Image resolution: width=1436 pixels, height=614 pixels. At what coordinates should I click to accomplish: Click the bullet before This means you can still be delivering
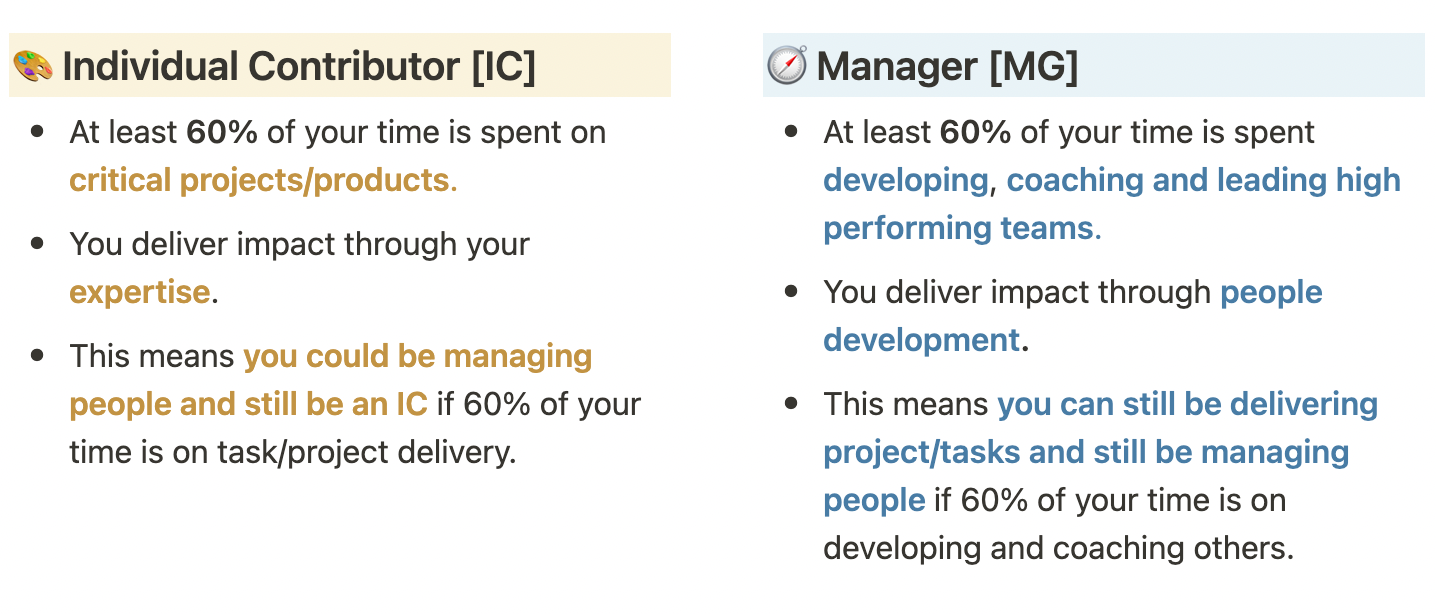pyautogui.click(x=793, y=404)
